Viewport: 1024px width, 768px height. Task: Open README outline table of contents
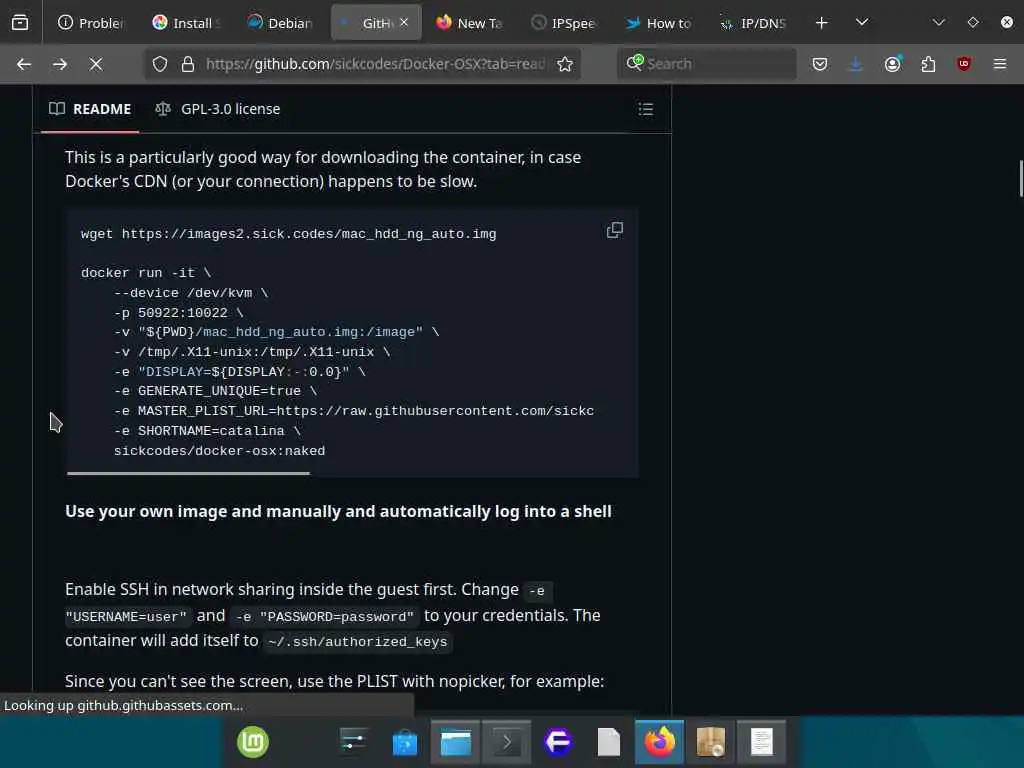pos(646,109)
